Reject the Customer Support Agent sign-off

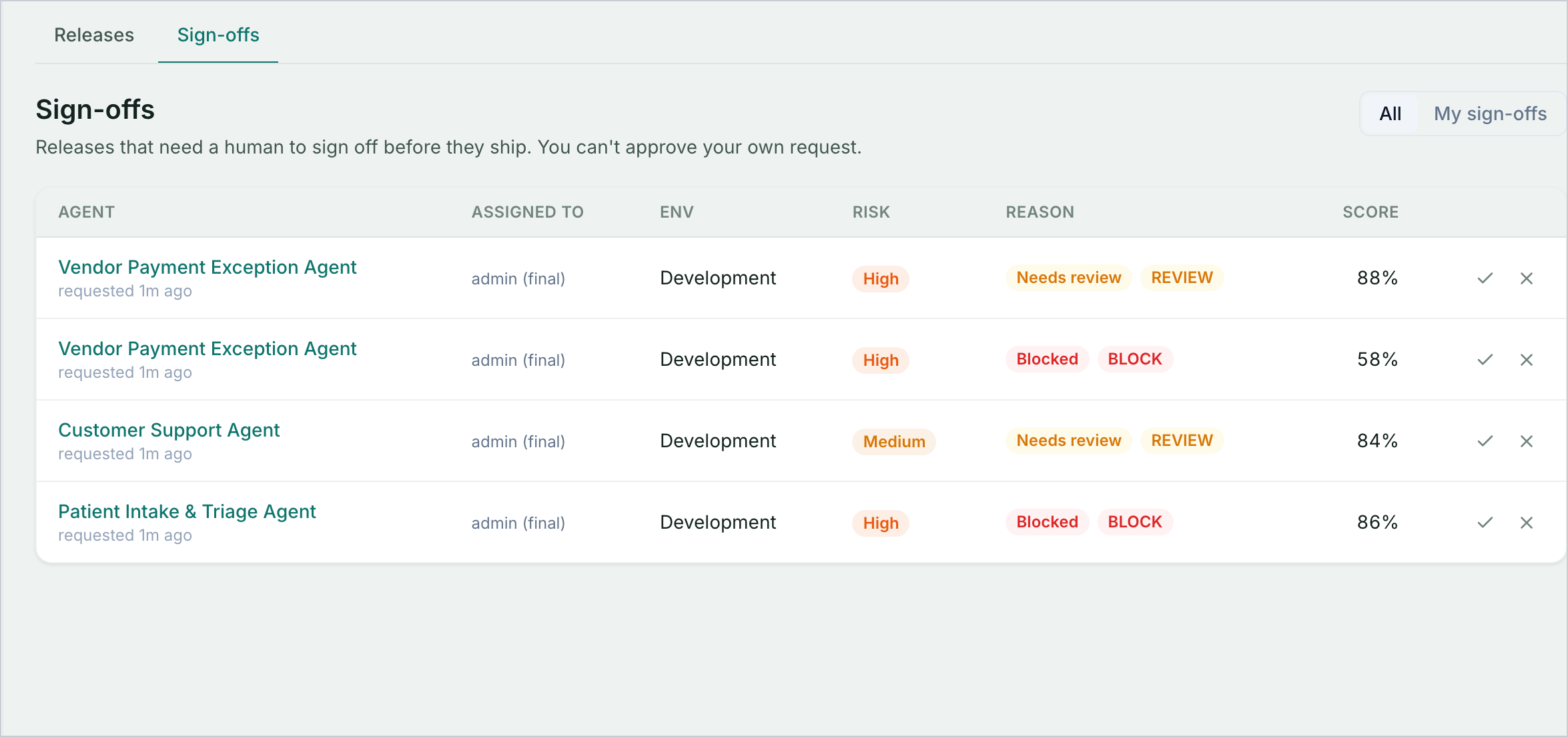coord(1527,441)
